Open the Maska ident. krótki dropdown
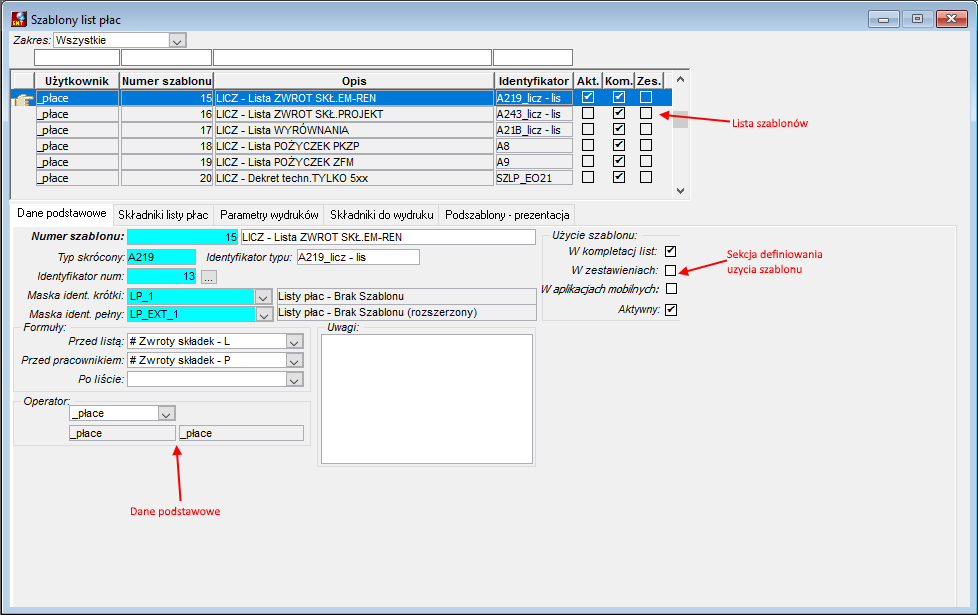978x615 pixels. [263, 297]
